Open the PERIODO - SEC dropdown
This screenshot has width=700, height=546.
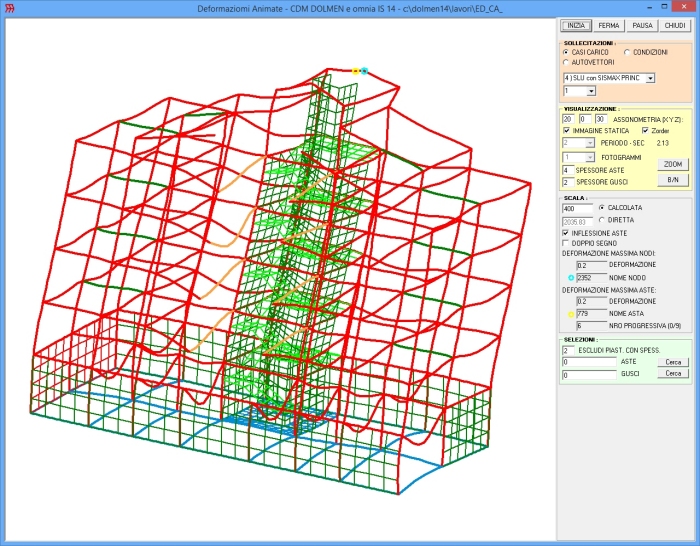pos(590,143)
